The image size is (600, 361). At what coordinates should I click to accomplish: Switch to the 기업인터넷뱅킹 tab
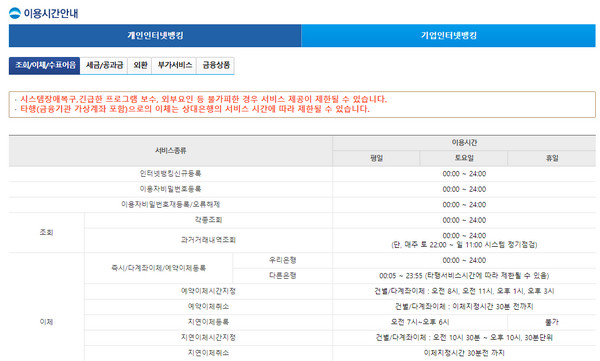point(448,36)
